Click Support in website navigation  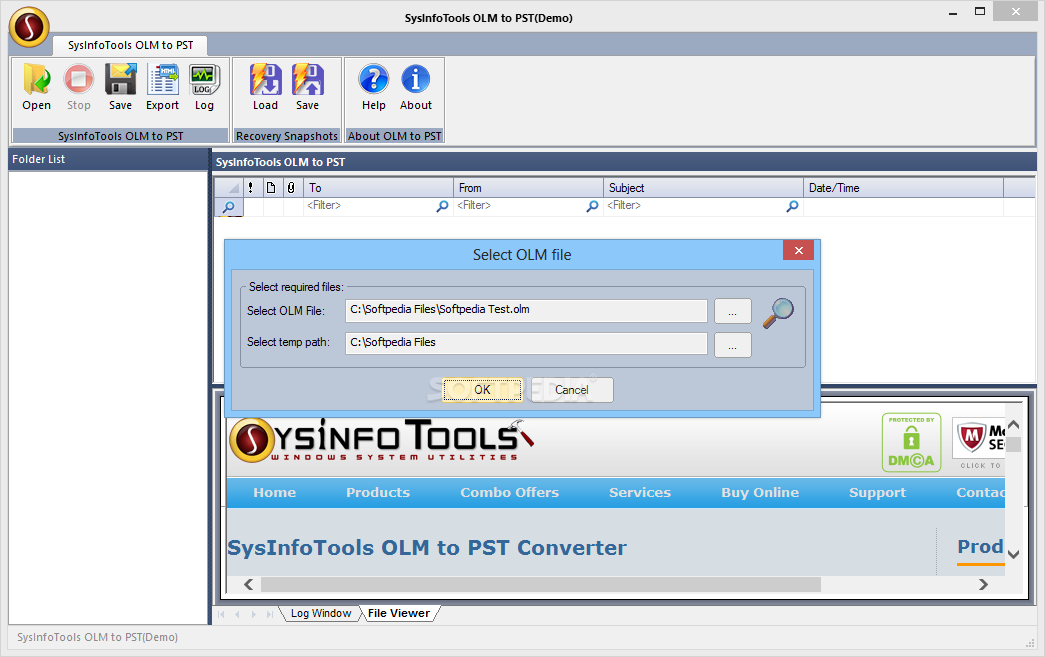(877, 492)
